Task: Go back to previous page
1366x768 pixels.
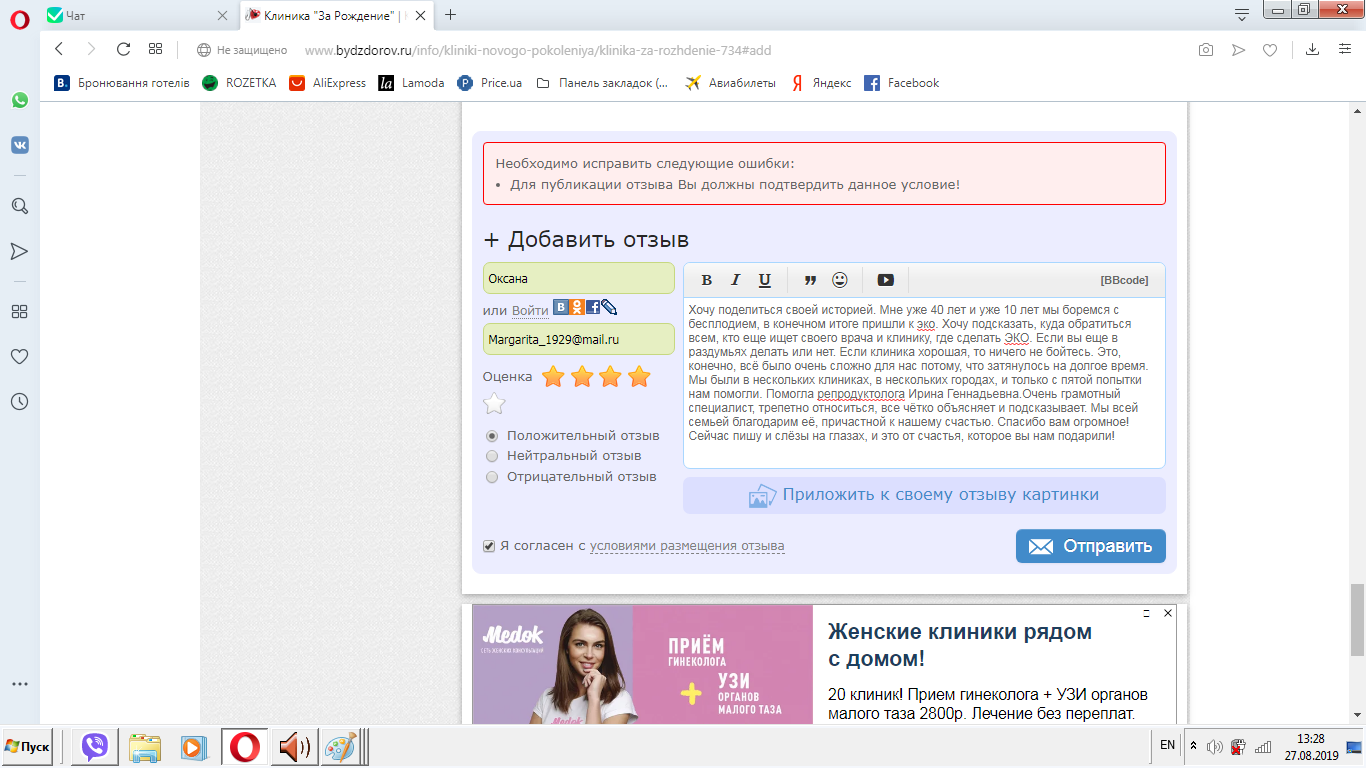Action: tap(59, 49)
